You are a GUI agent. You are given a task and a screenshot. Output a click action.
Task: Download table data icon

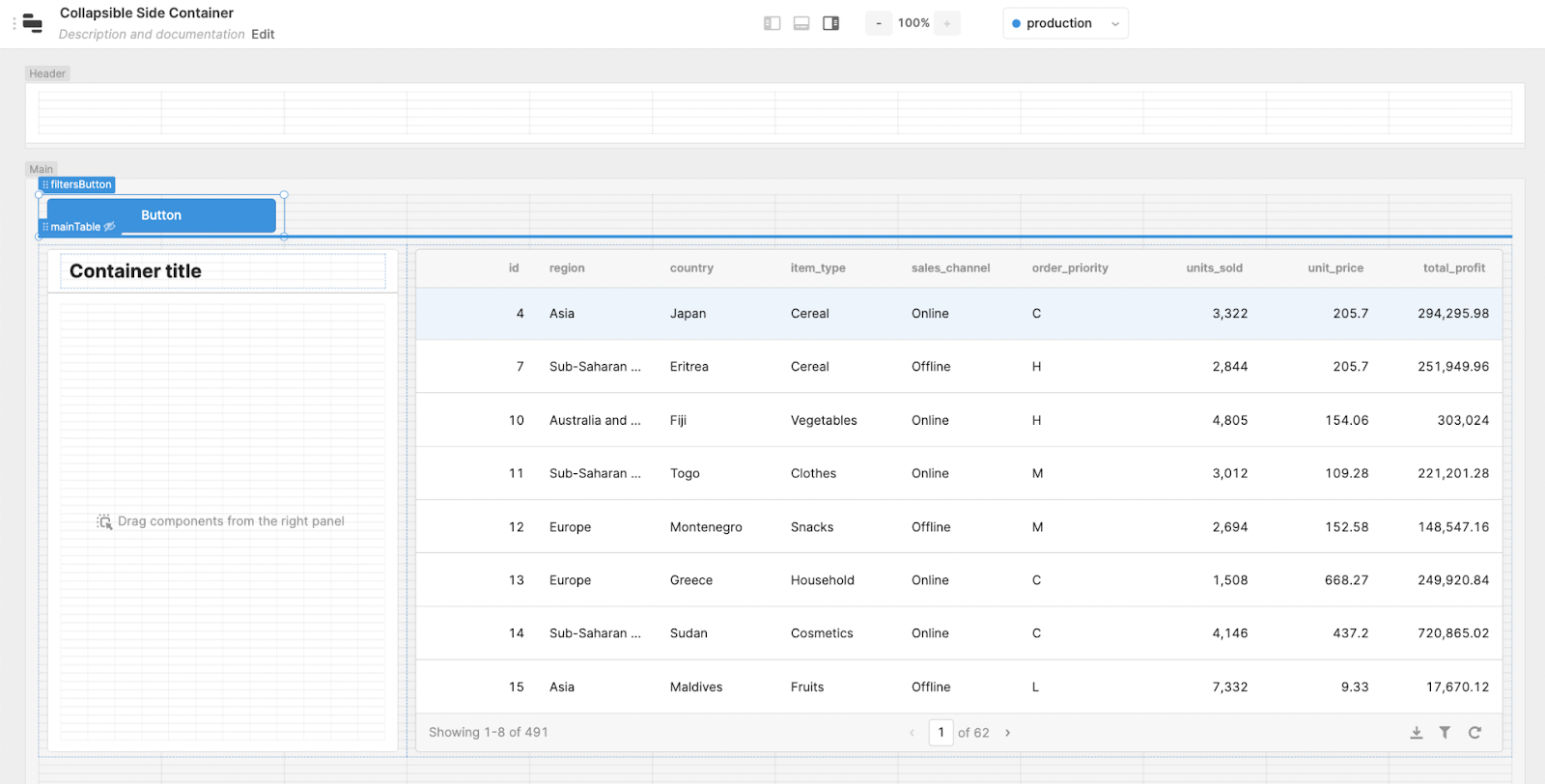coord(1416,733)
